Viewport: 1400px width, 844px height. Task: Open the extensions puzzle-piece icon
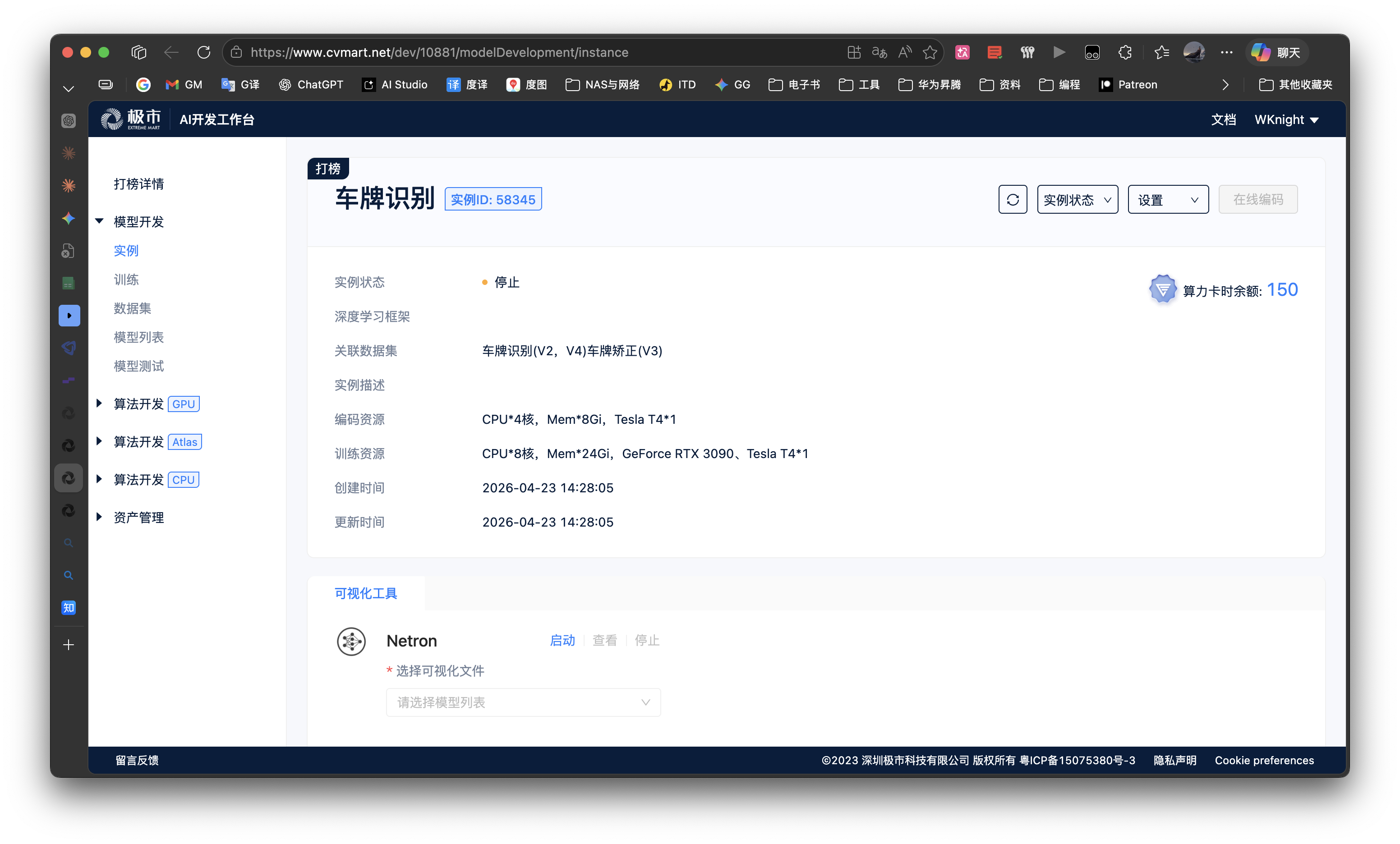click(1125, 52)
